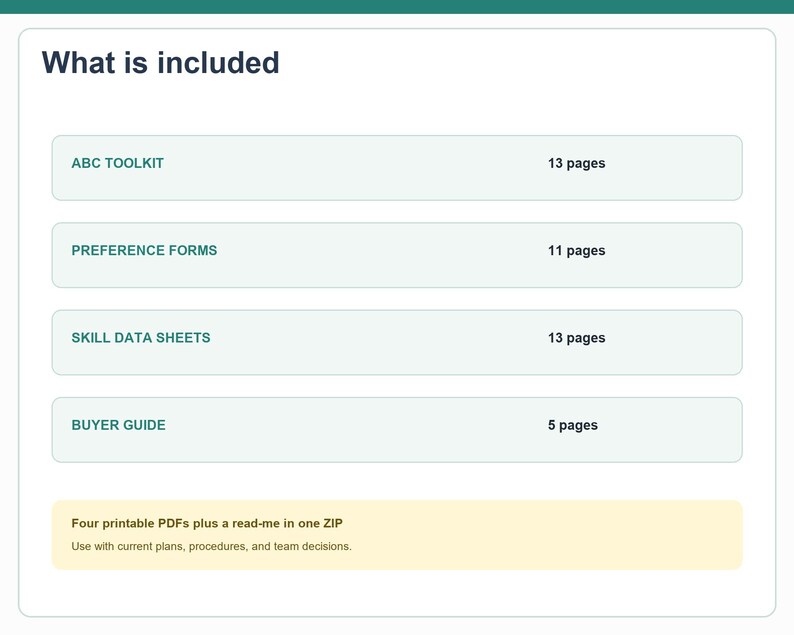The image size is (794, 635).
Task: Open the ABC TOOLKIT card
Action: coord(397,168)
